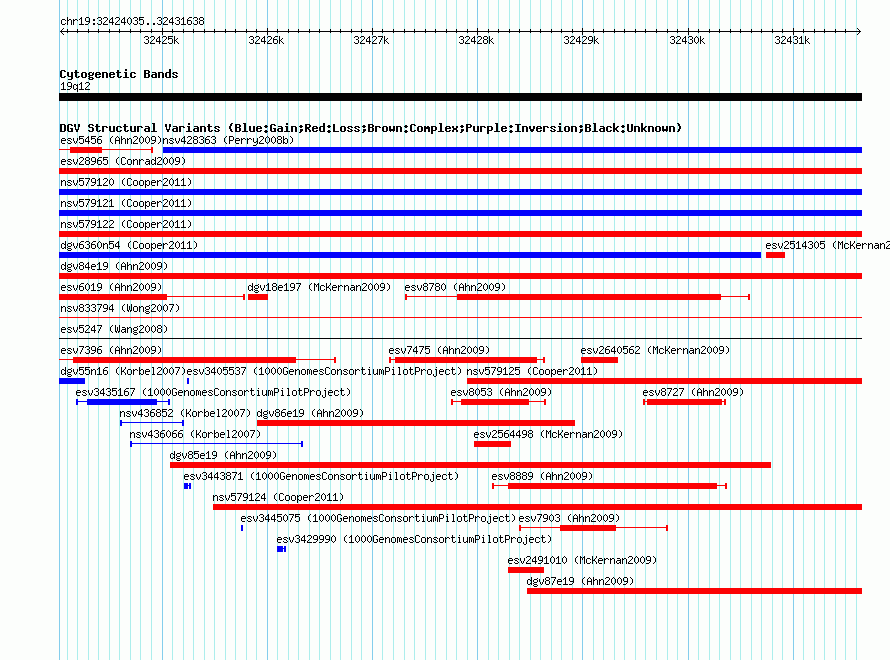890x660 pixels.
Task: Open the nsv579120 (Cooper2011) variant label
Action: [126, 182]
